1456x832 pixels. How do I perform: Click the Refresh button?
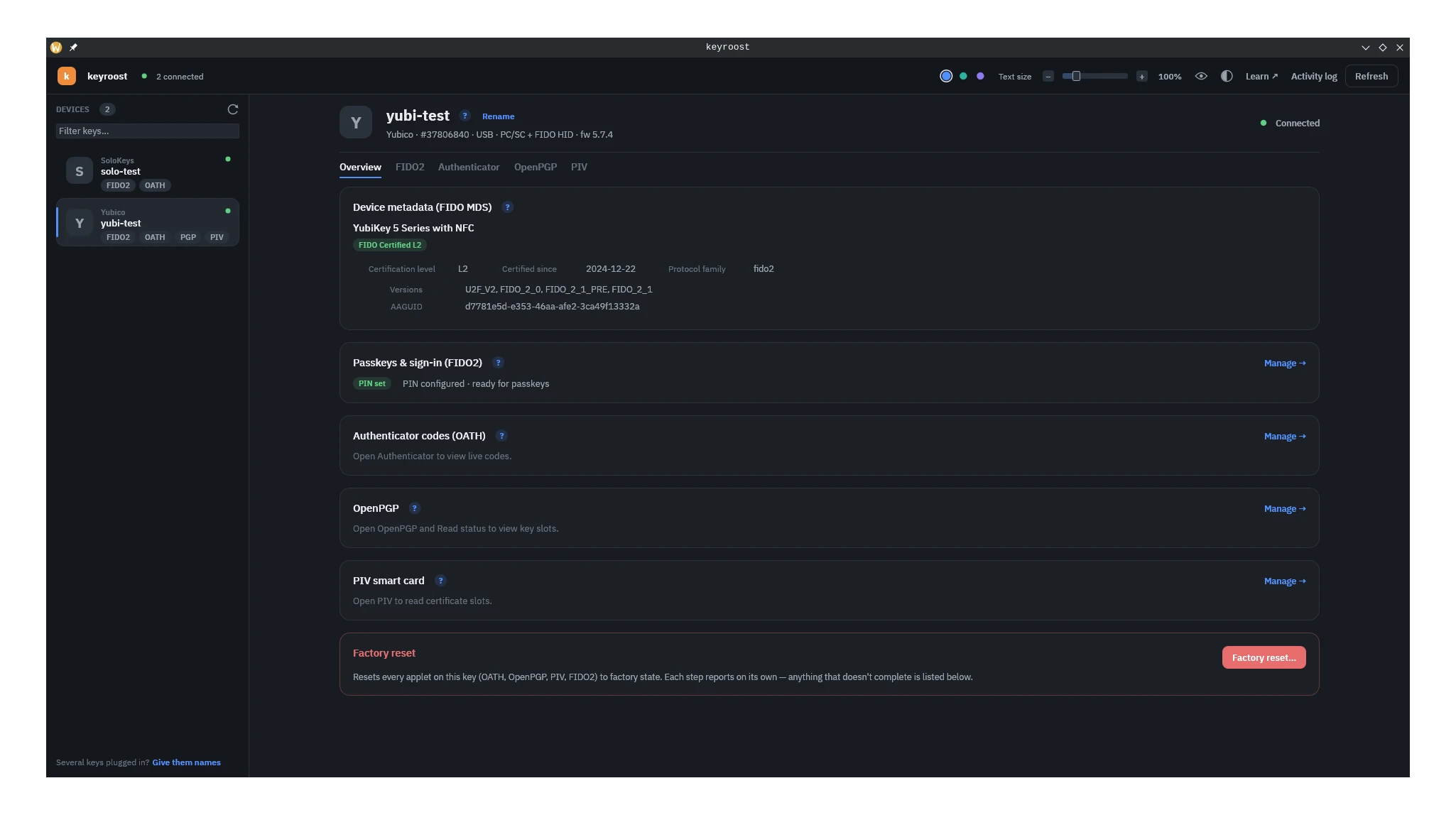point(1371,77)
